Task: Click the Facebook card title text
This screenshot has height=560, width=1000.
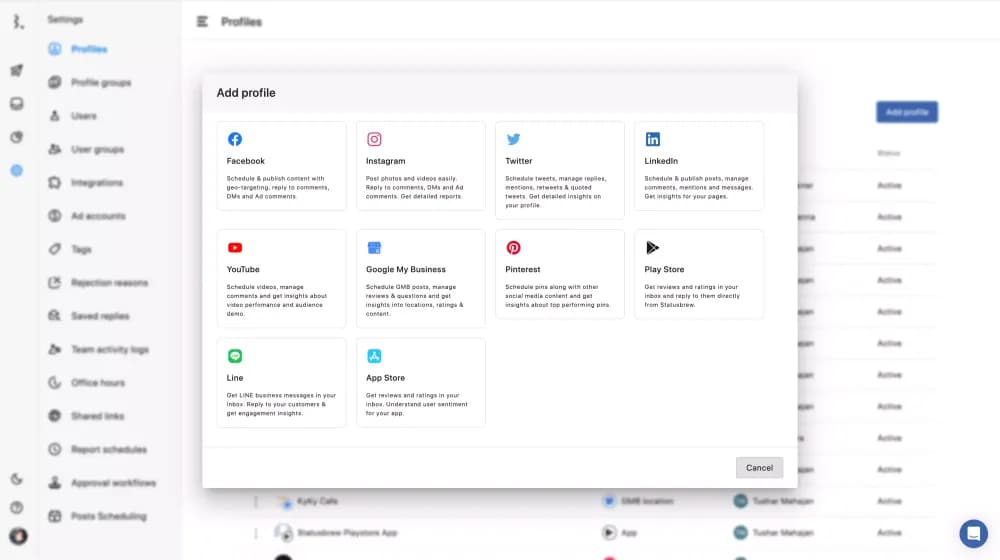Action: (x=246, y=161)
